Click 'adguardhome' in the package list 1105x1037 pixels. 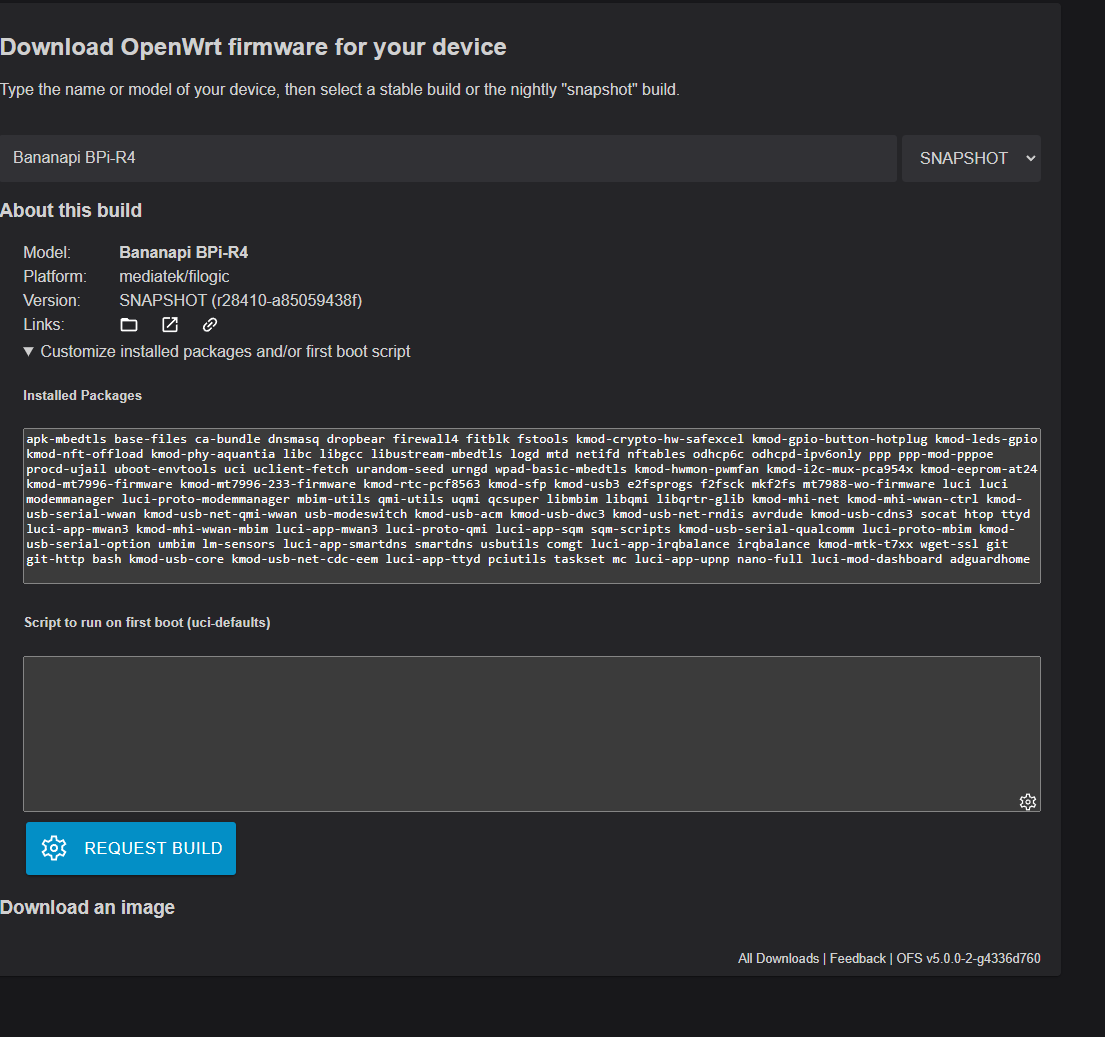989,559
